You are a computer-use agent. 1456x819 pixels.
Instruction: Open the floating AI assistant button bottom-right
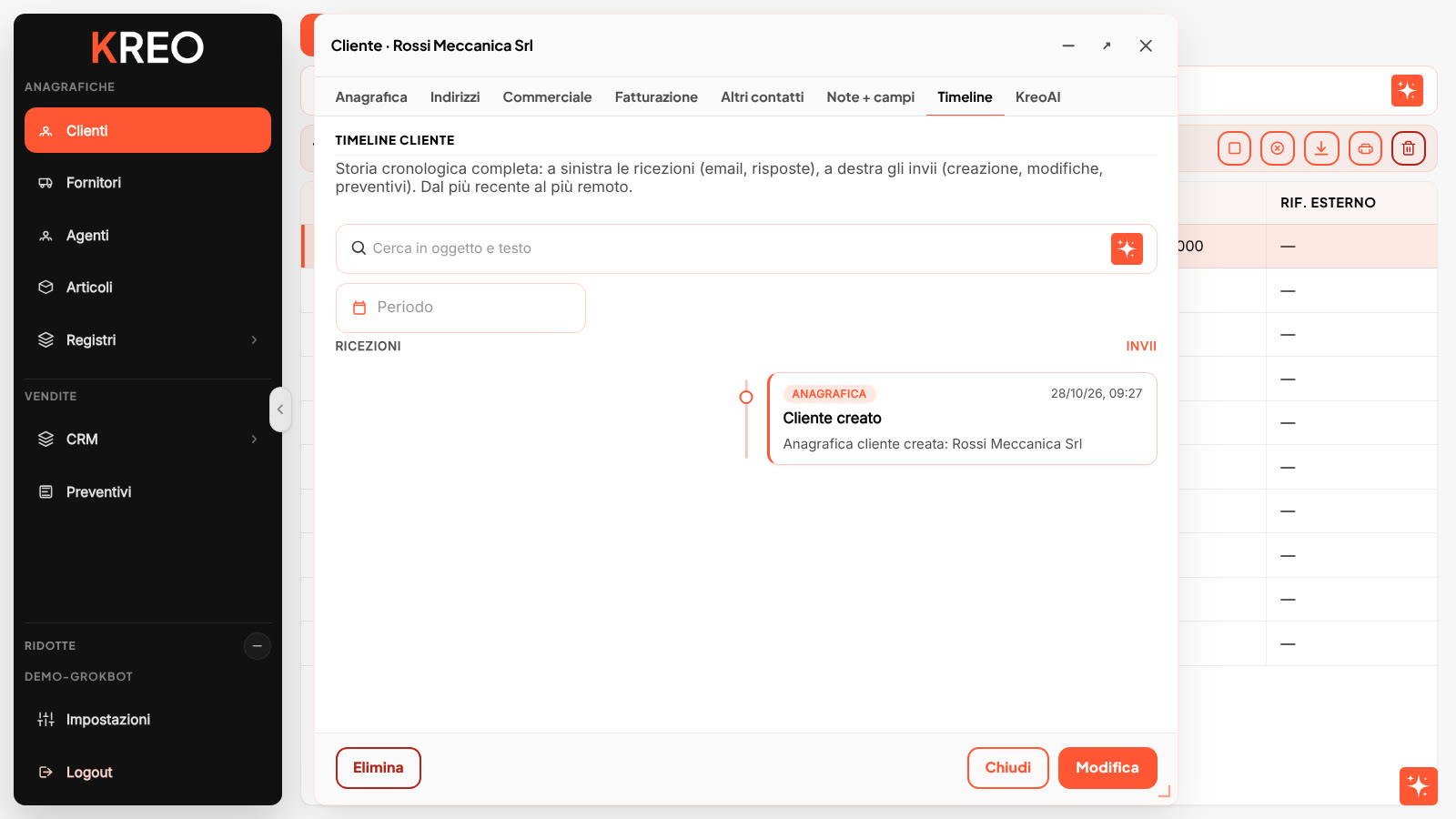point(1419,786)
